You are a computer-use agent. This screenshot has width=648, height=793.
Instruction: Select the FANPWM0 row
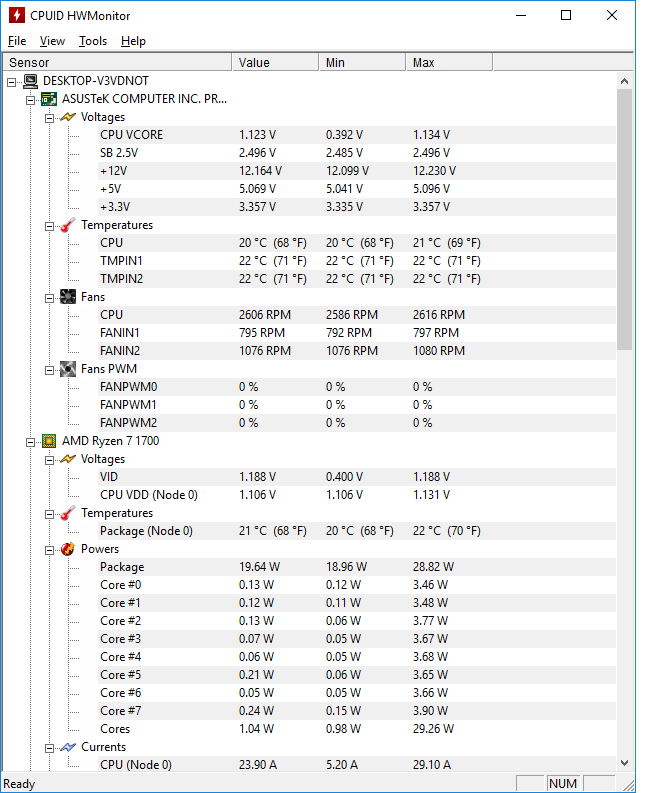click(357, 387)
